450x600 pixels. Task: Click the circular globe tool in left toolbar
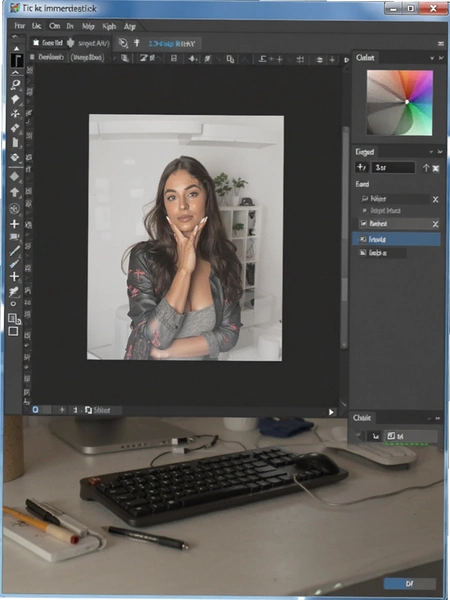coord(15,209)
